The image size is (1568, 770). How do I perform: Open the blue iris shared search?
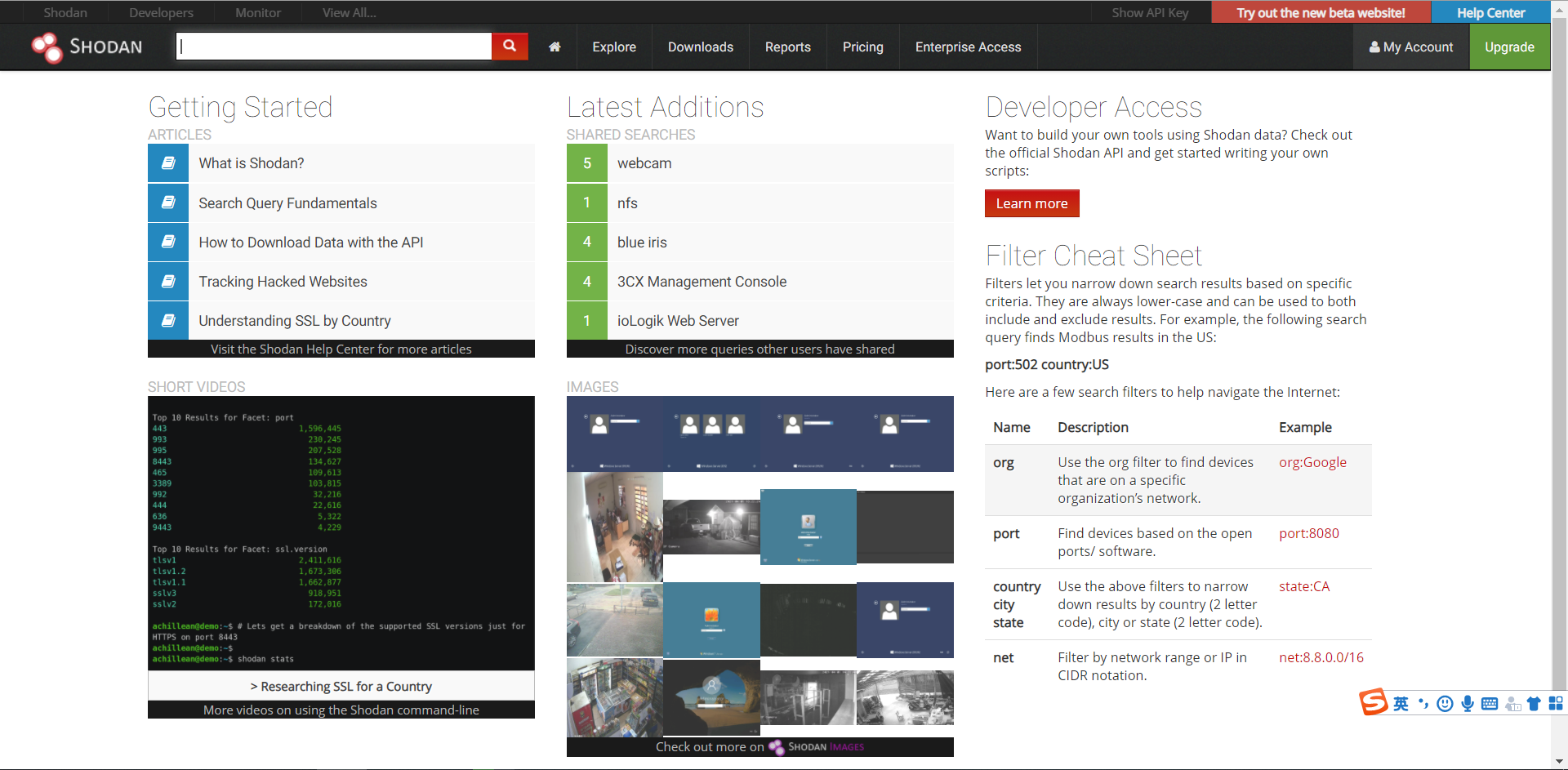click(x=760, y=242)
